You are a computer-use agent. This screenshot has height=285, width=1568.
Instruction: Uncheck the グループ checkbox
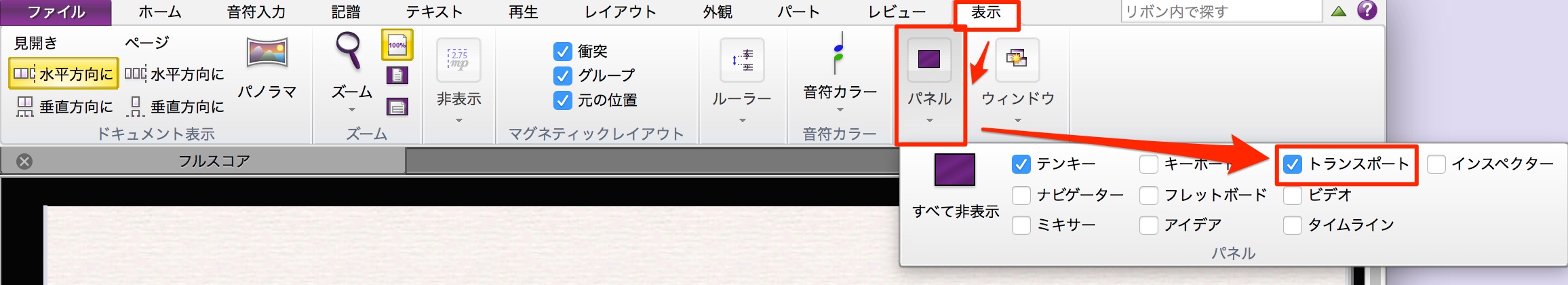click(562, 75)
